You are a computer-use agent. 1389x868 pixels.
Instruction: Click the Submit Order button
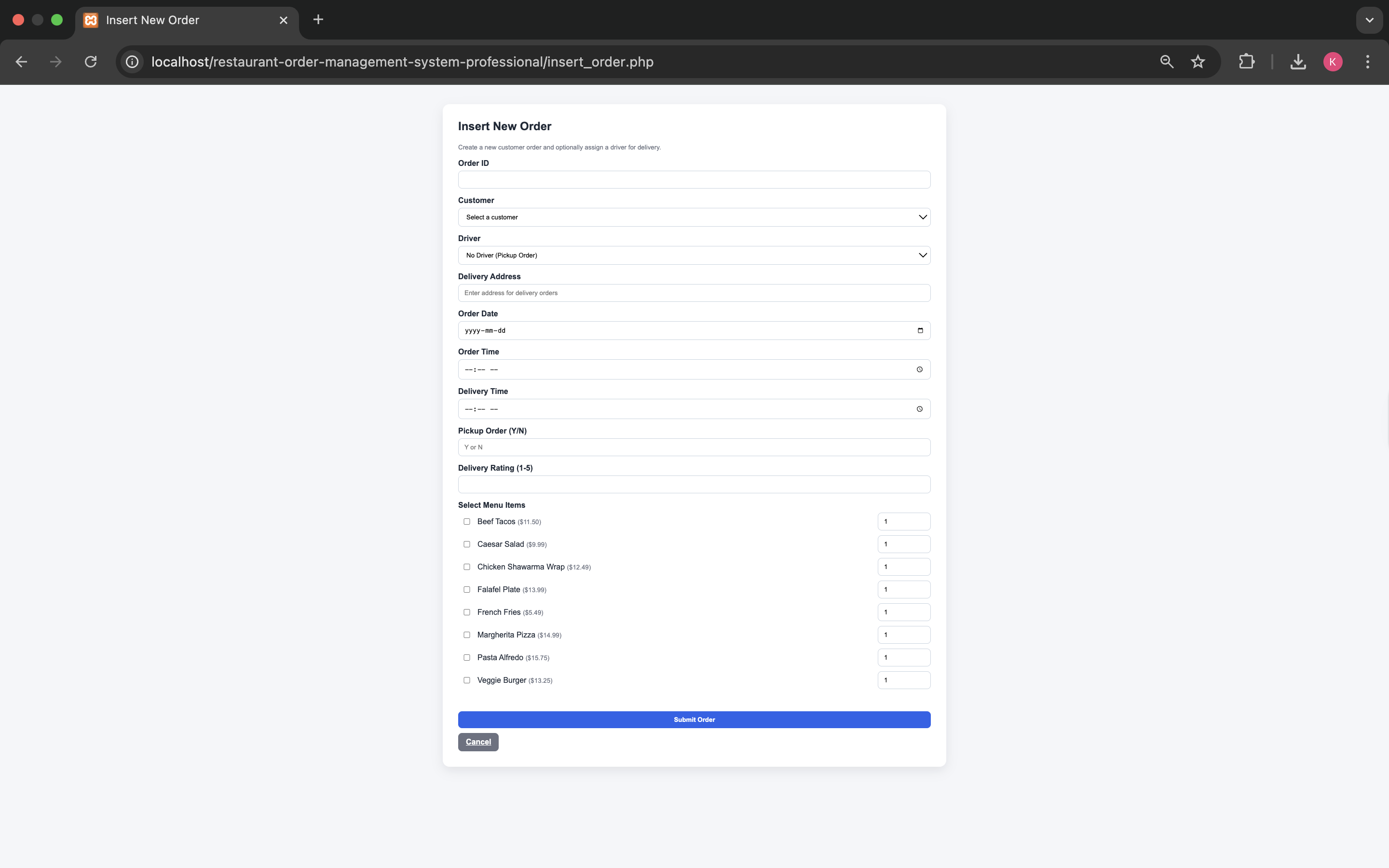pyautogui.click(x=694, y=720)
